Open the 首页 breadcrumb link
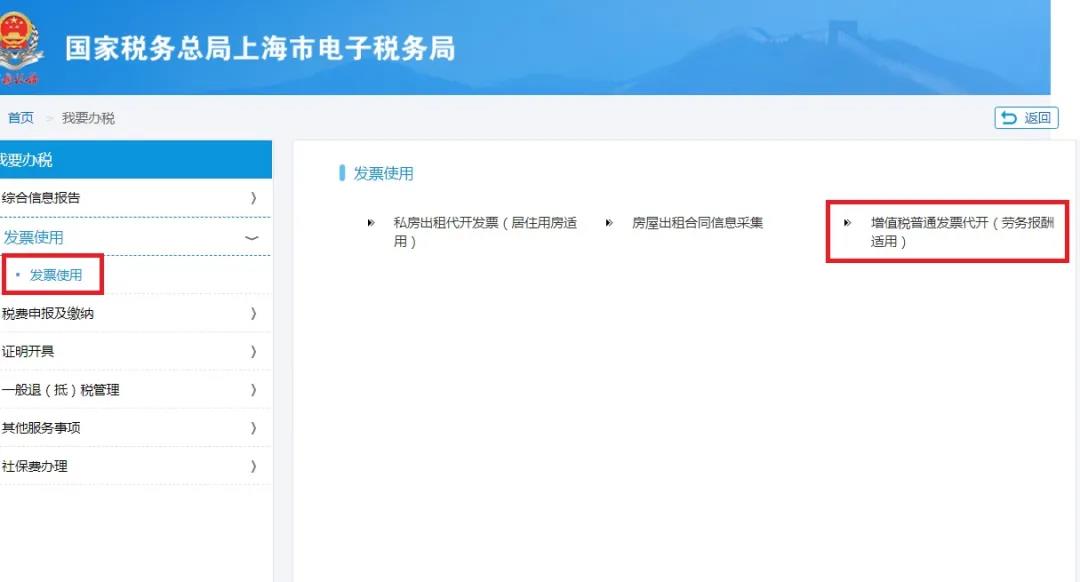Viewport: 1080px width, 582px height. pos(20,117)
